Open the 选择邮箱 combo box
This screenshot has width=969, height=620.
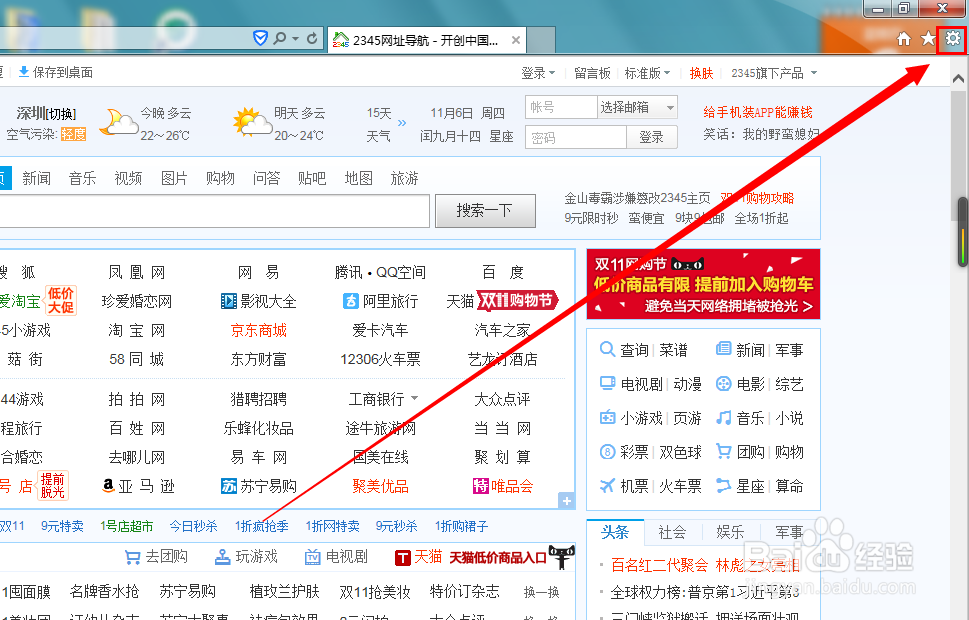click(637, 108)
